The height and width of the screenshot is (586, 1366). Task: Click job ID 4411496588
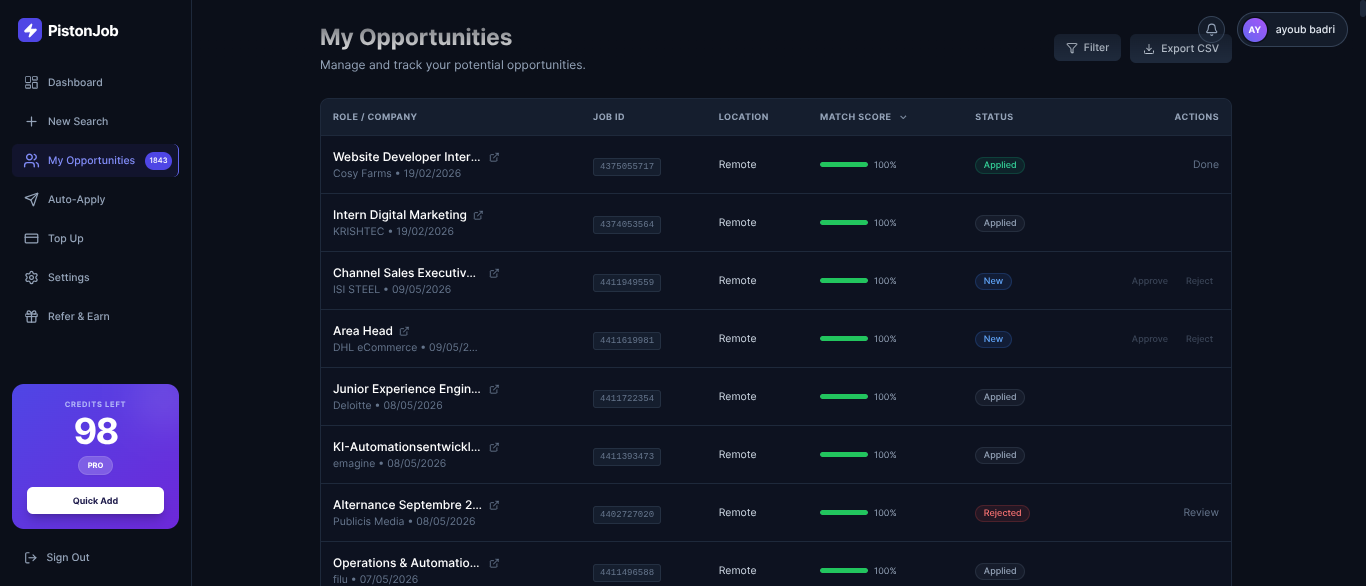tap(627, 572)
